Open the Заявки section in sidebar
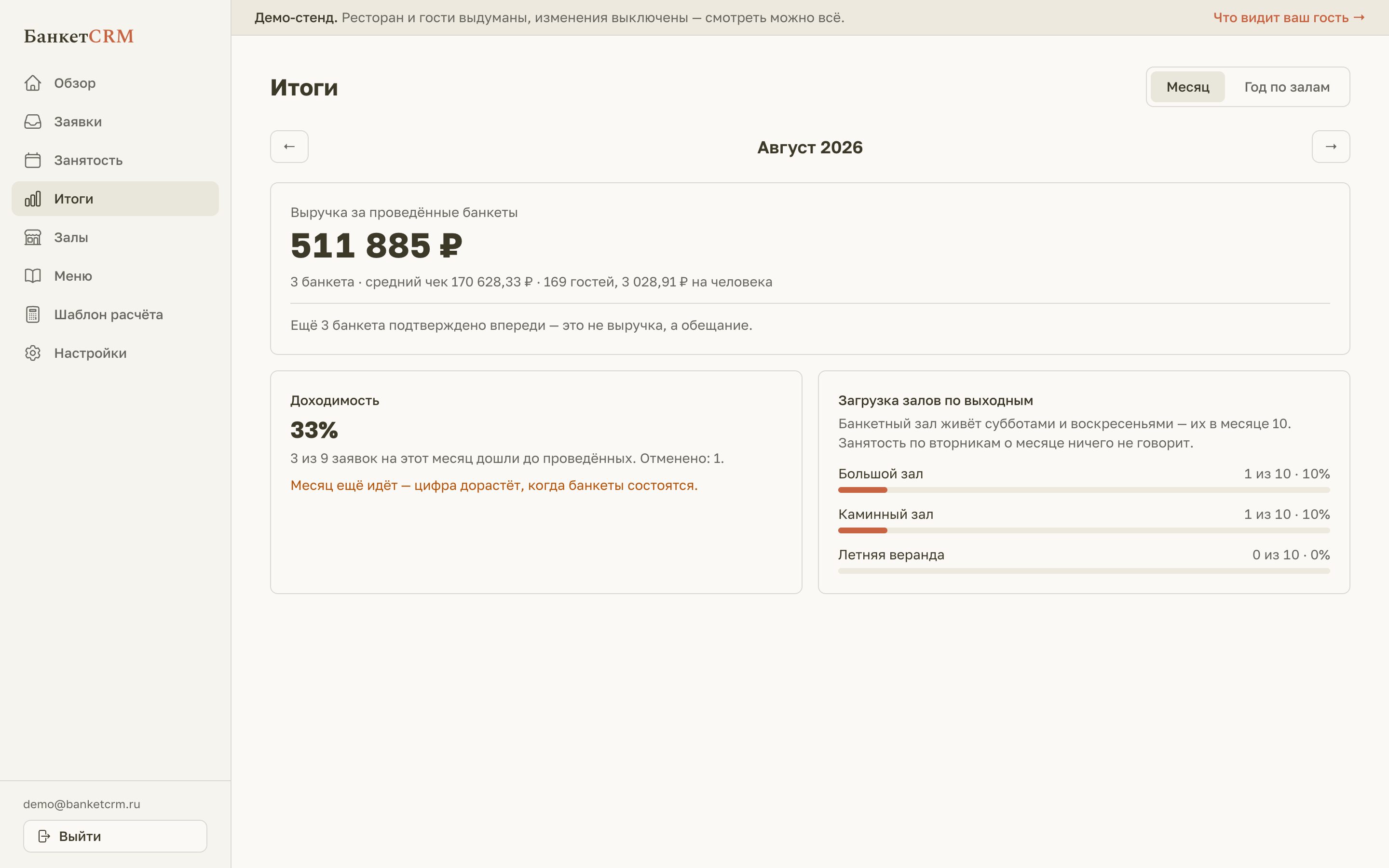The height and width of the screenshot is (868, 1389). 115,122
